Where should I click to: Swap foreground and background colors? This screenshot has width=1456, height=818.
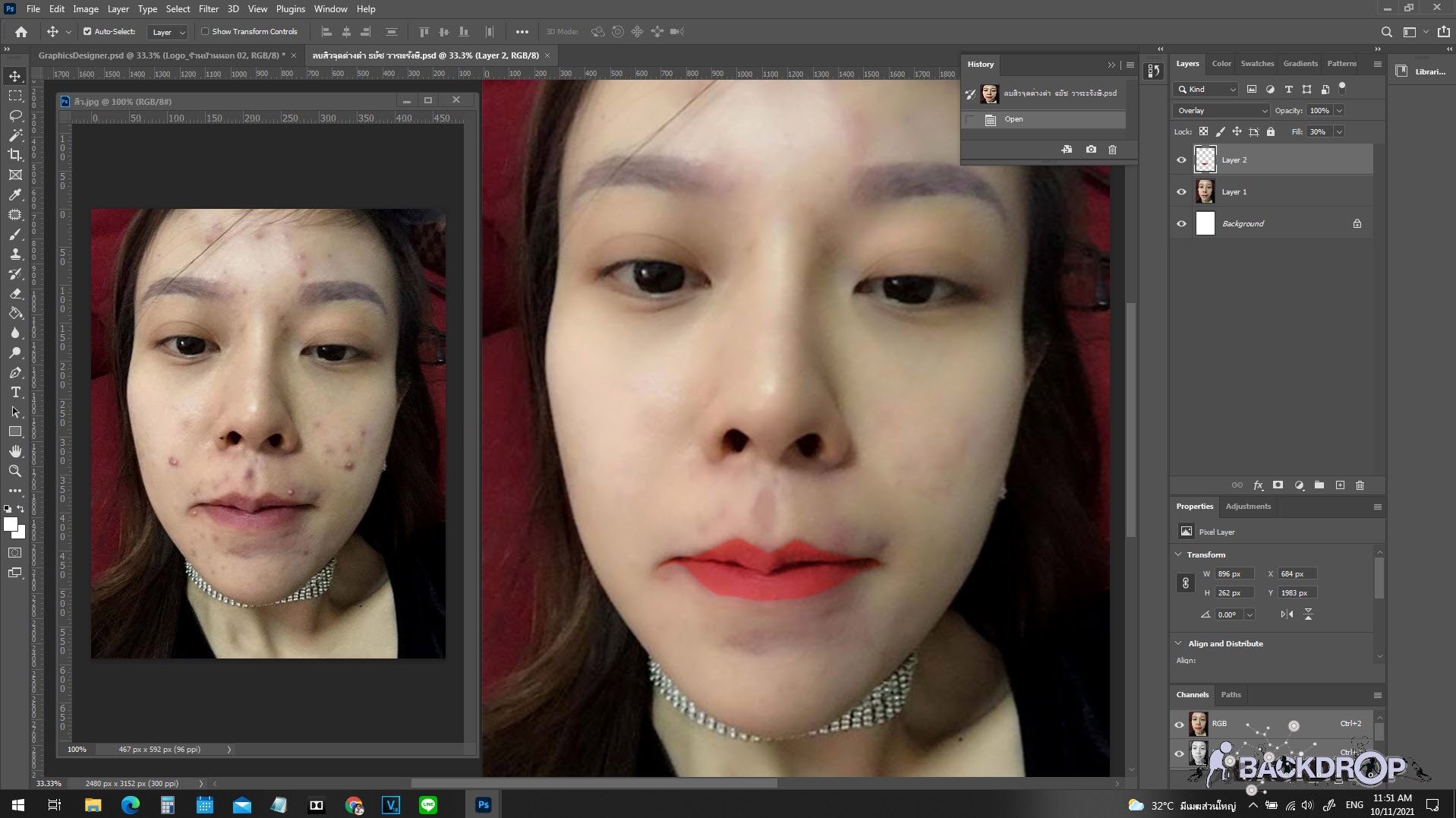(20, 509)
